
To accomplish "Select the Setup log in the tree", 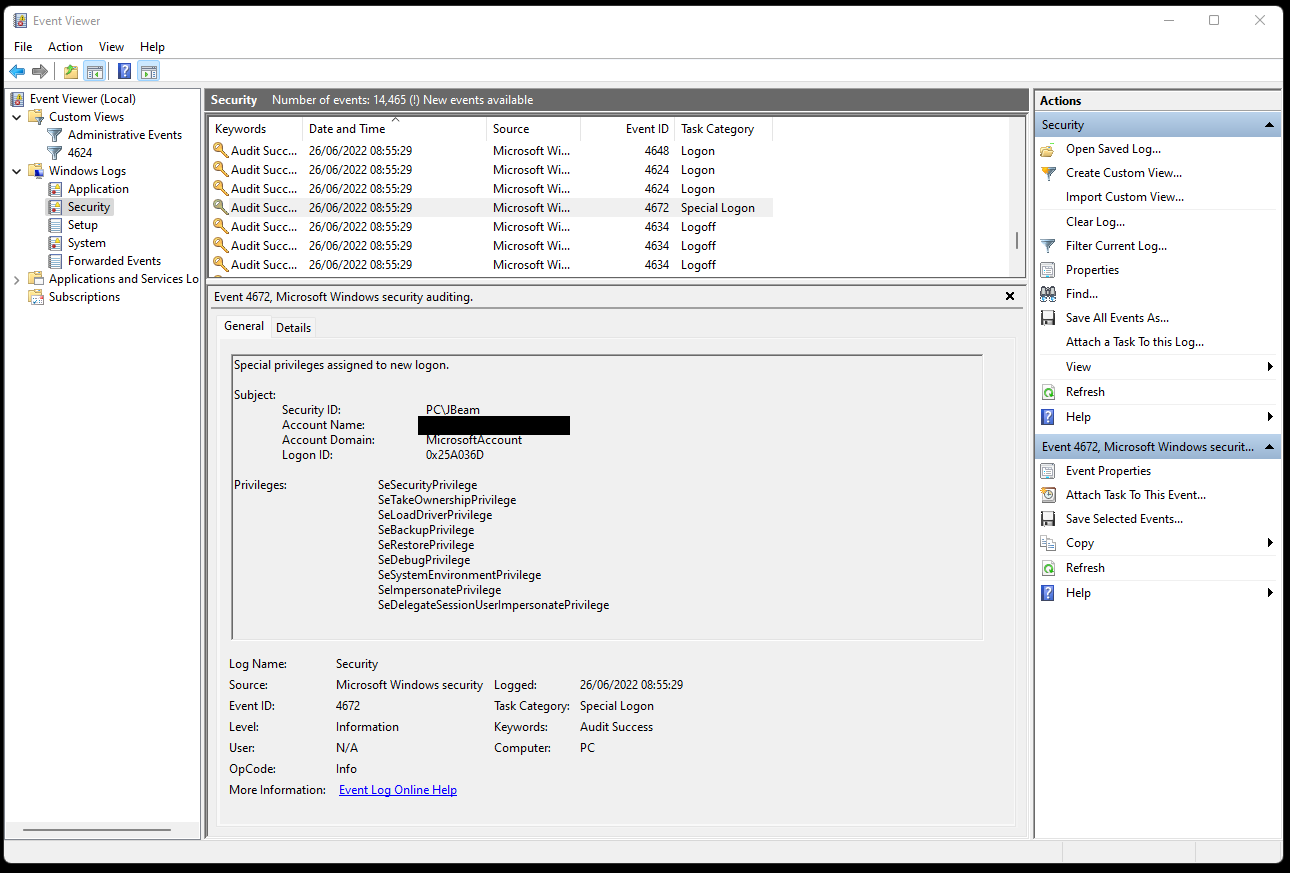I will 83,225.
